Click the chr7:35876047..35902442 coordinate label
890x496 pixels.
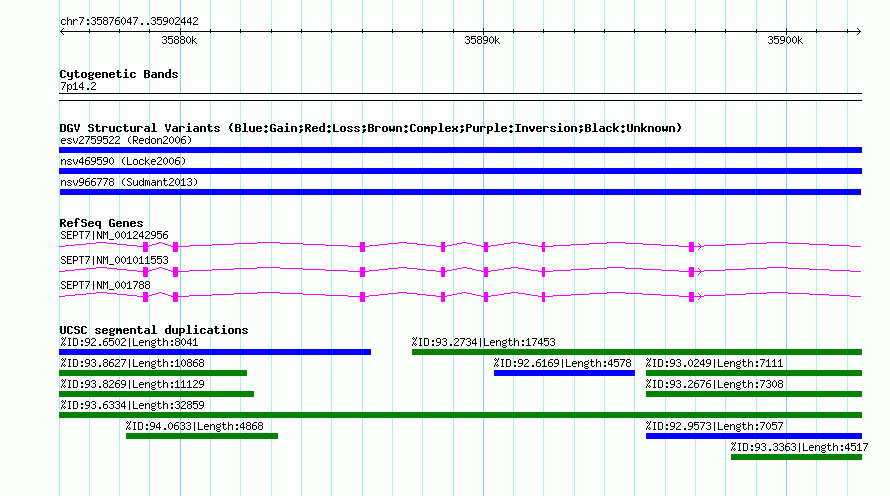(129, 21)
